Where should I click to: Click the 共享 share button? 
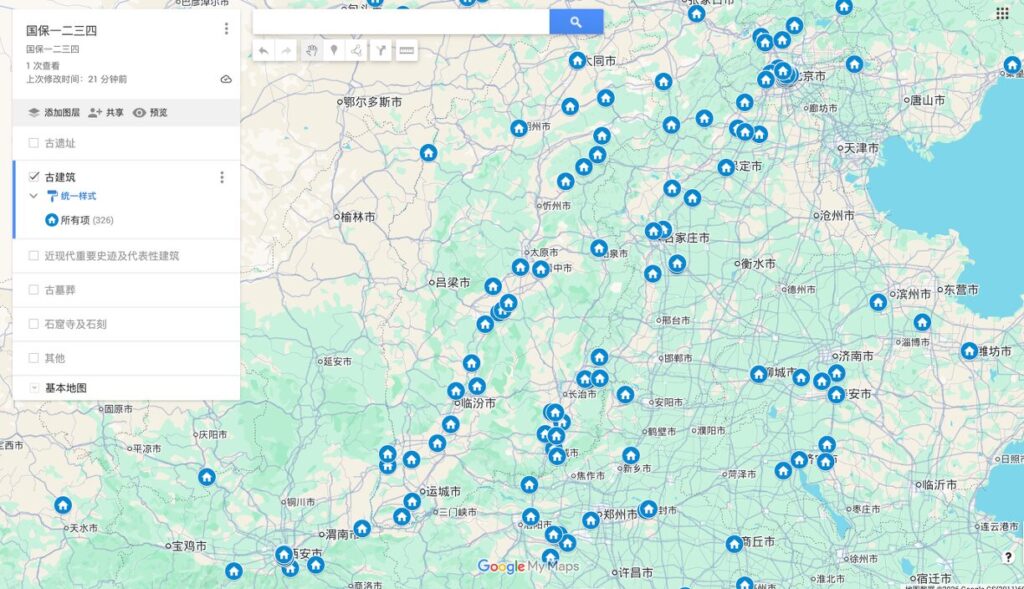pyautogui.click(x=106, y=113)
